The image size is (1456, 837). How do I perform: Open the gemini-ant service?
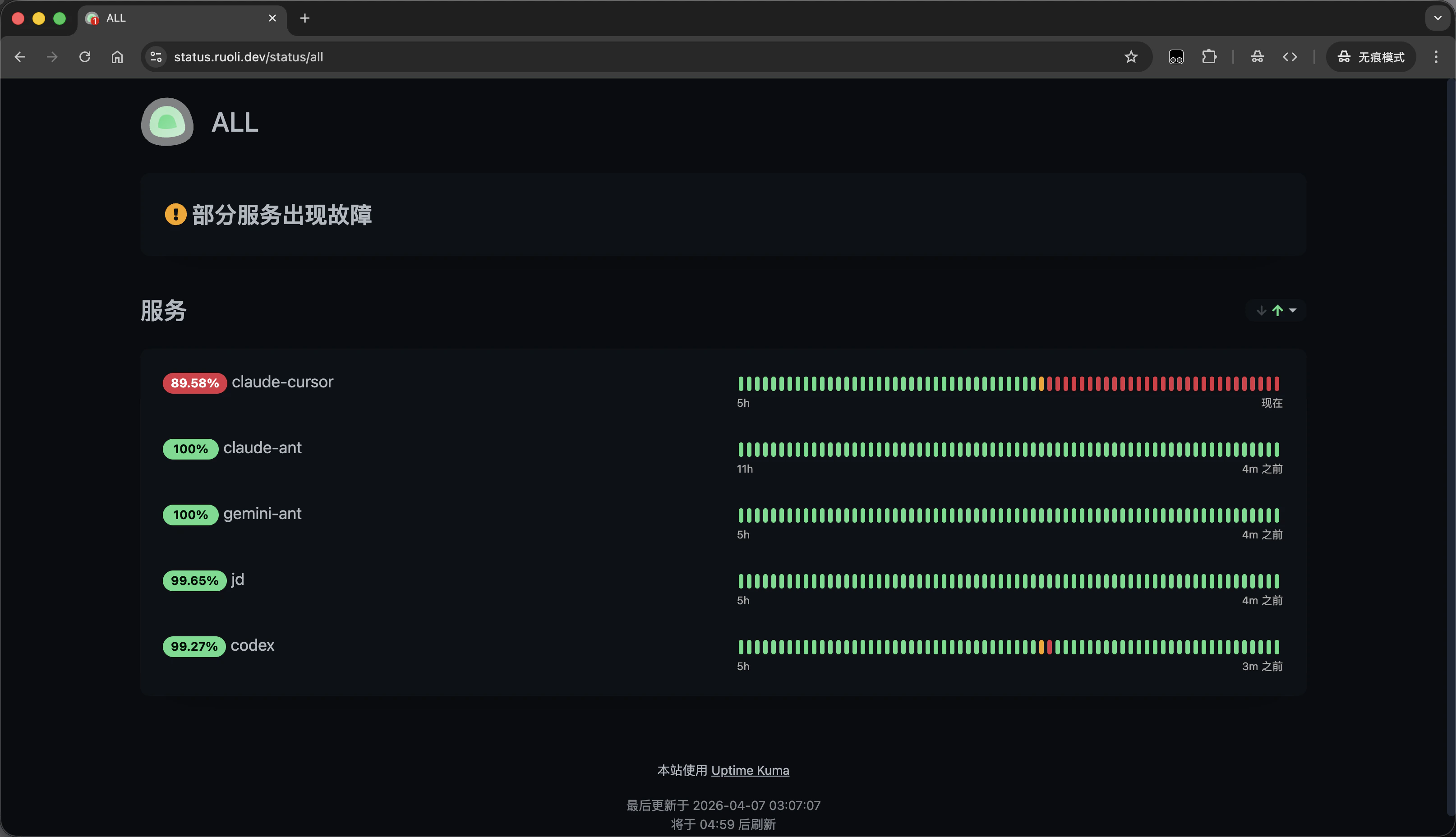(262, 514)
